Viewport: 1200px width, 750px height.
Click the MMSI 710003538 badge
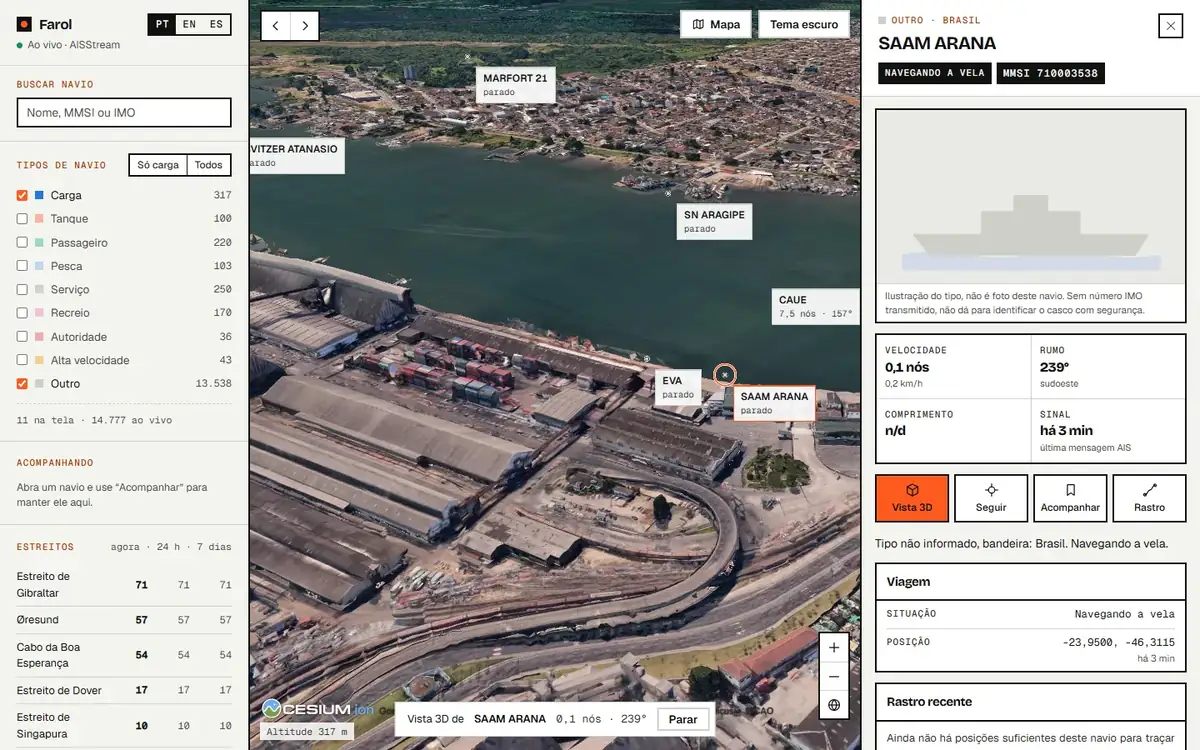point(1050,73)
